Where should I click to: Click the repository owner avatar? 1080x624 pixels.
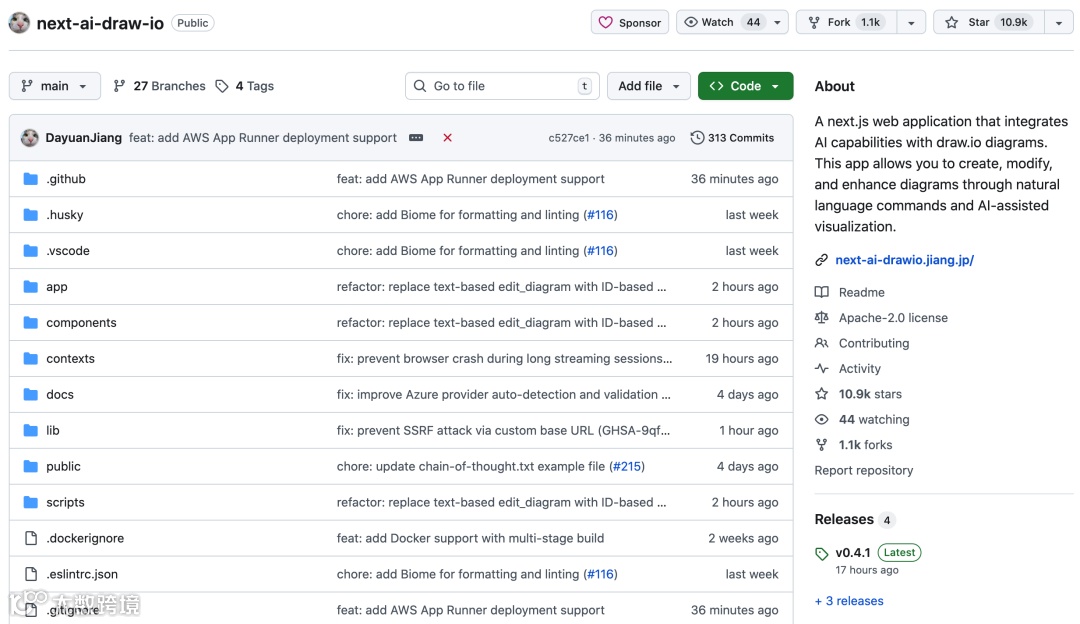point(19,23)
